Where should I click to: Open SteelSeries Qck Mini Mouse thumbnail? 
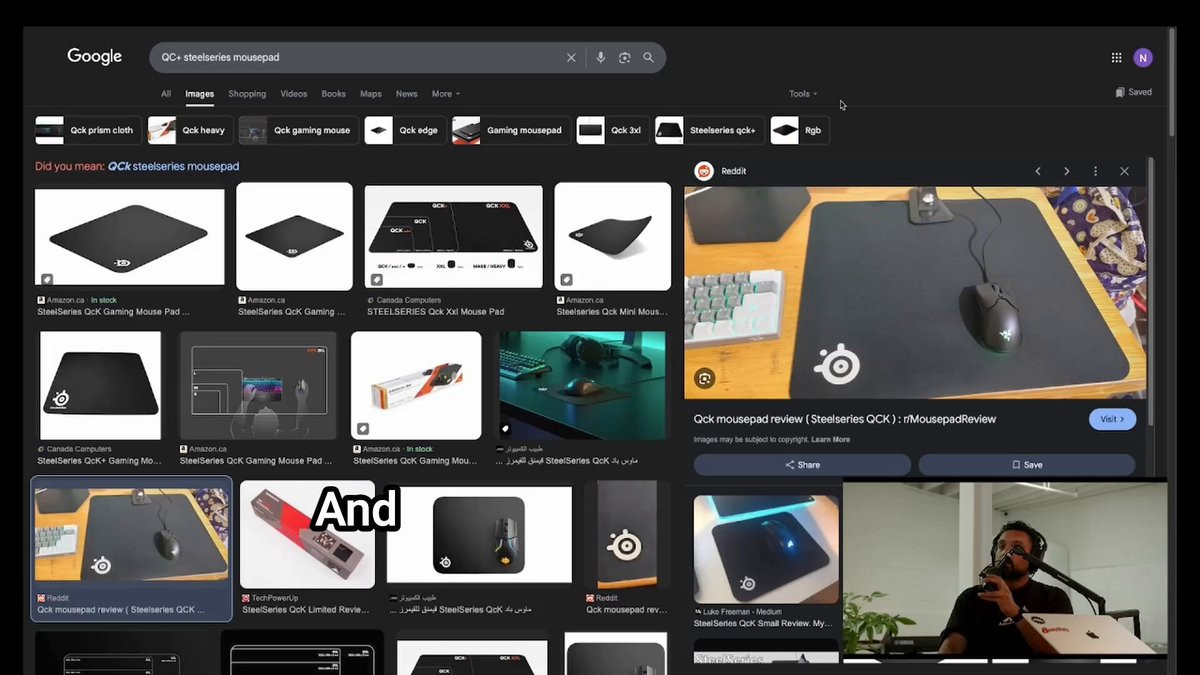(613, 236)
